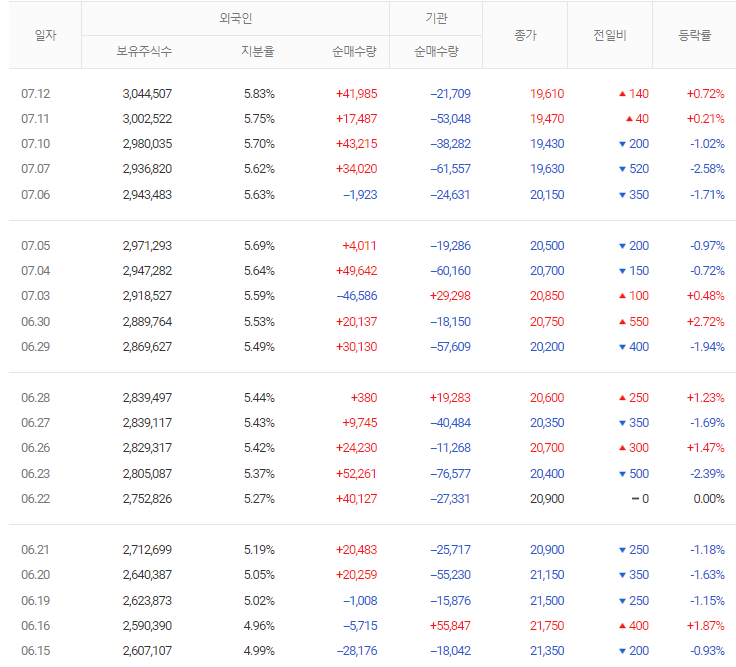This screenshot has width=736, height=667.
Task: Select the date 07.05 row
Action: (36, 245)
